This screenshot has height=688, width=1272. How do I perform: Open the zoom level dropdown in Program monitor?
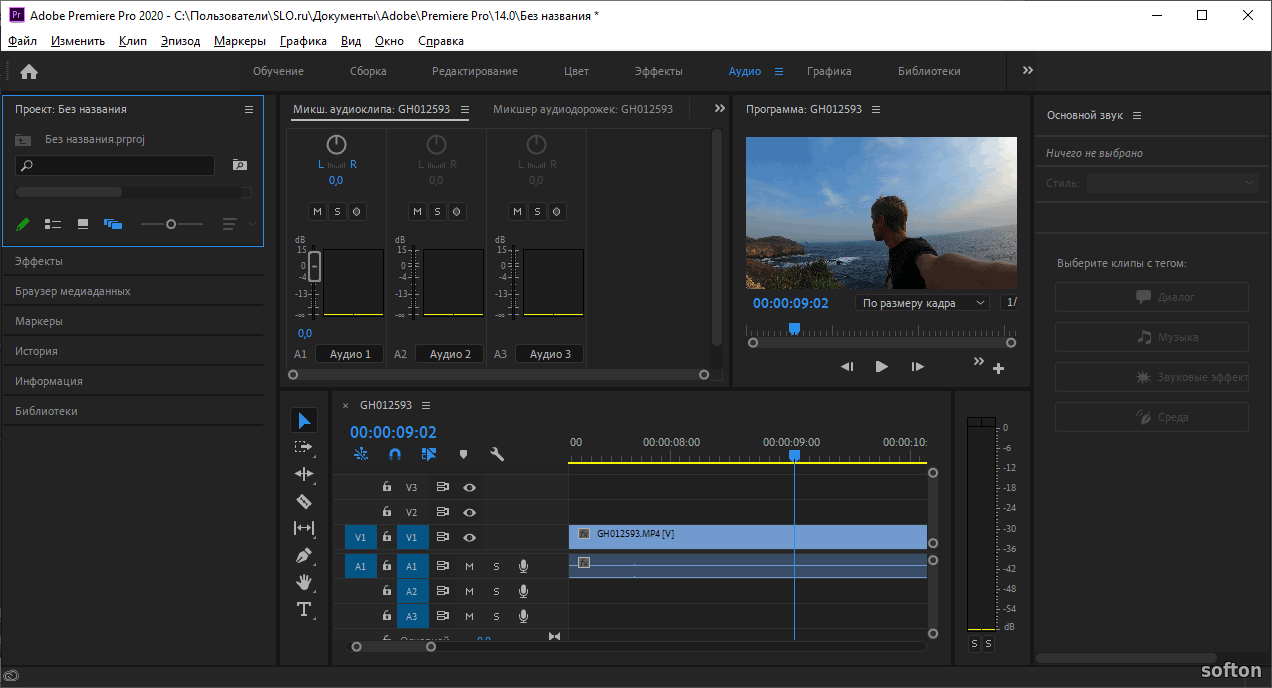click(x=923, y=303)
